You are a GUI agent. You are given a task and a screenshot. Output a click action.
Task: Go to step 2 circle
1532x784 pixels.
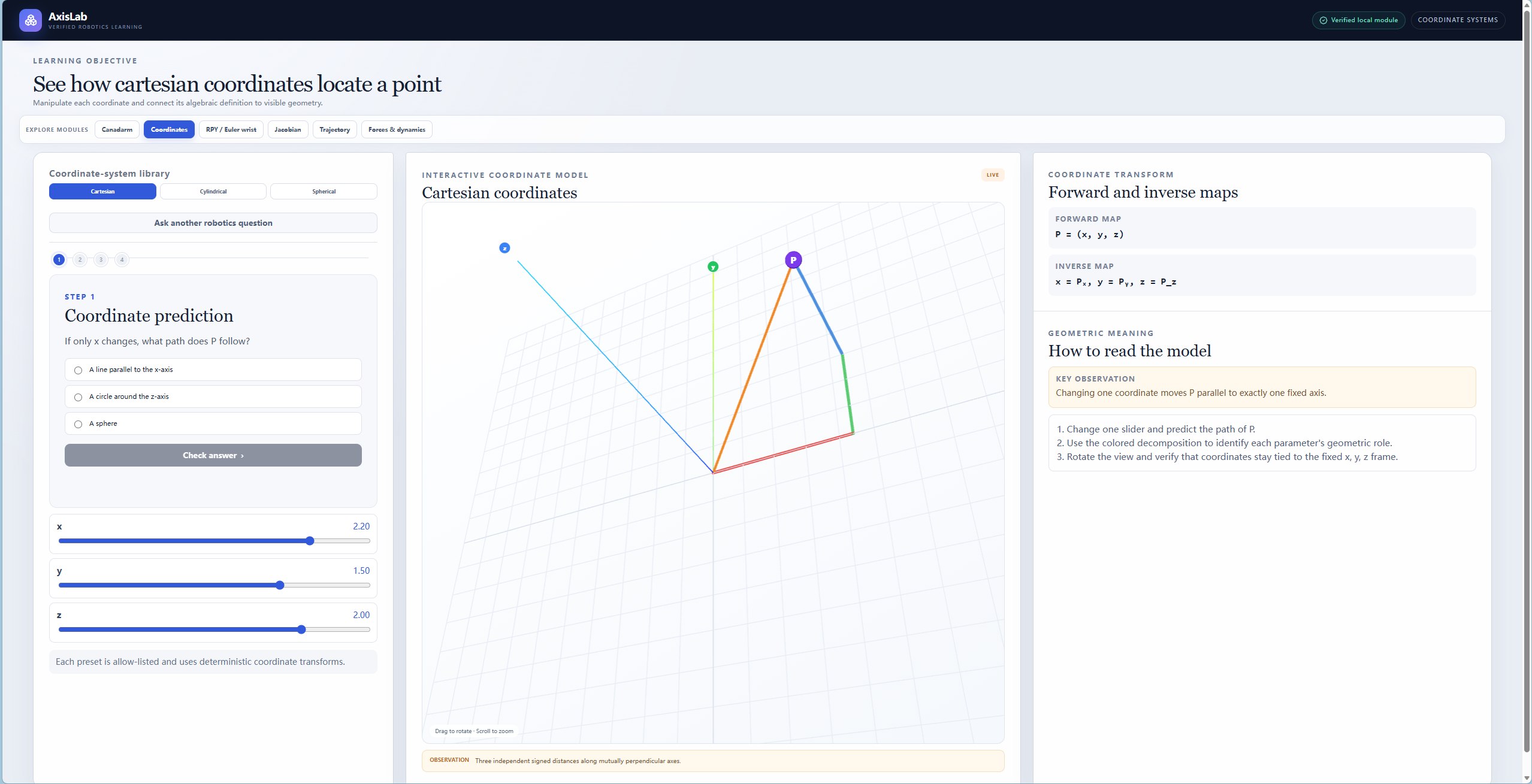click(80, 259)
